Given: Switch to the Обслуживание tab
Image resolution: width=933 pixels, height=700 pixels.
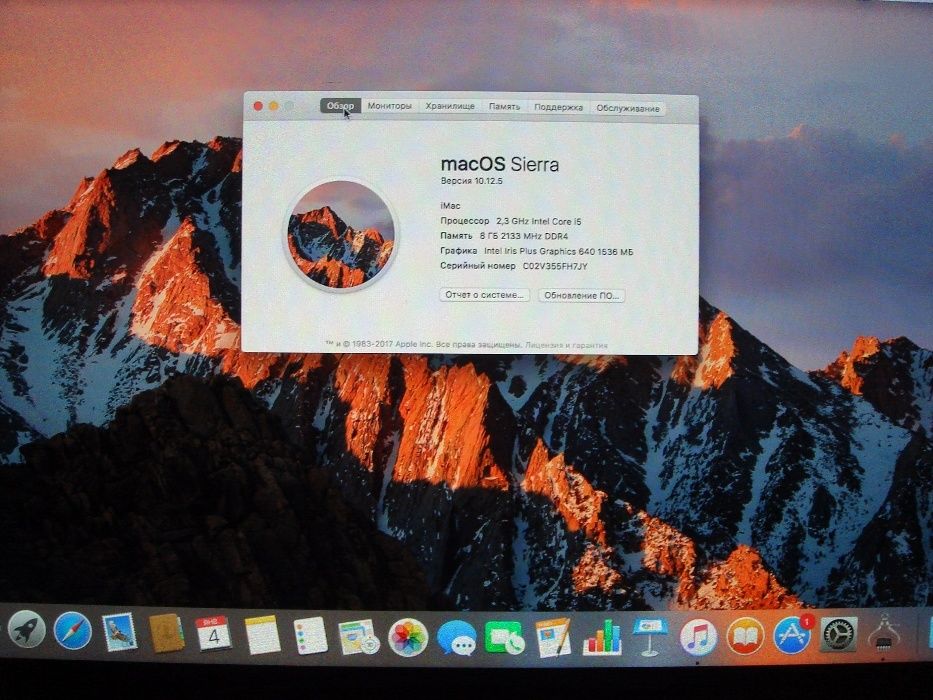Looking at the screenshot, I should 628,108.
